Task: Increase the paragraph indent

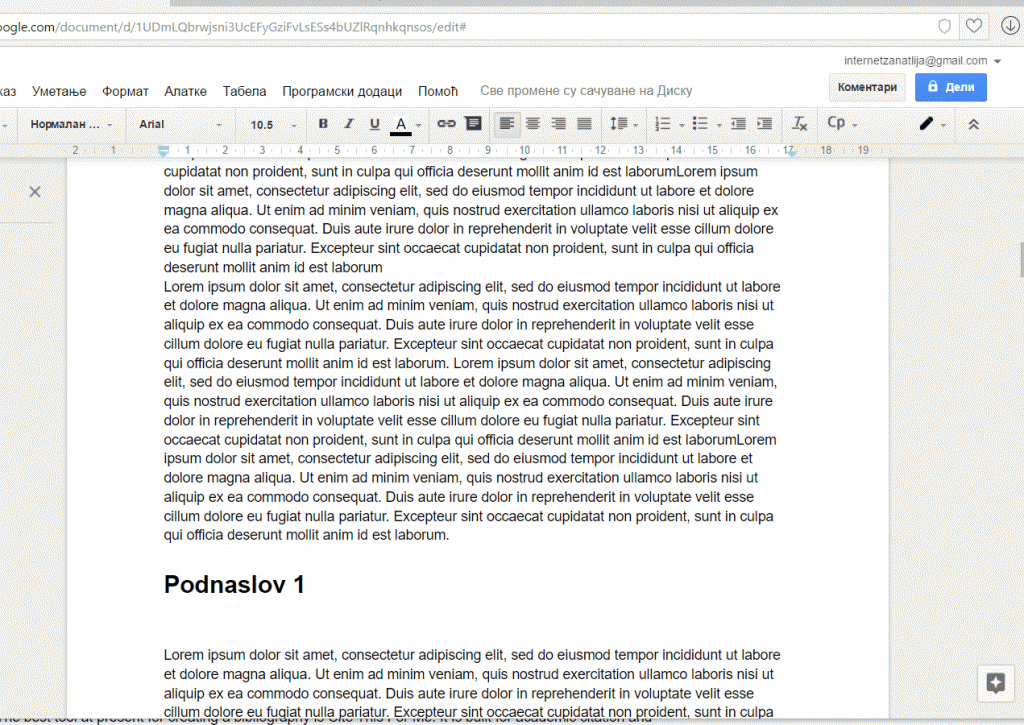Action: pyautogui.click(x=764, y=123)
